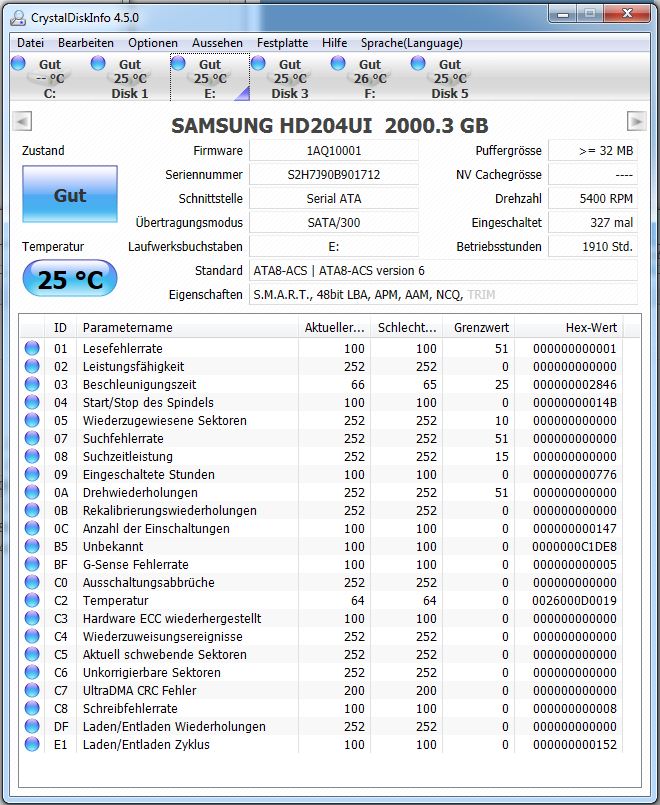The height and width of the screenshot is (805, 660).
Task: Open the Sprache(Language) menu
Action: point(412,43)
